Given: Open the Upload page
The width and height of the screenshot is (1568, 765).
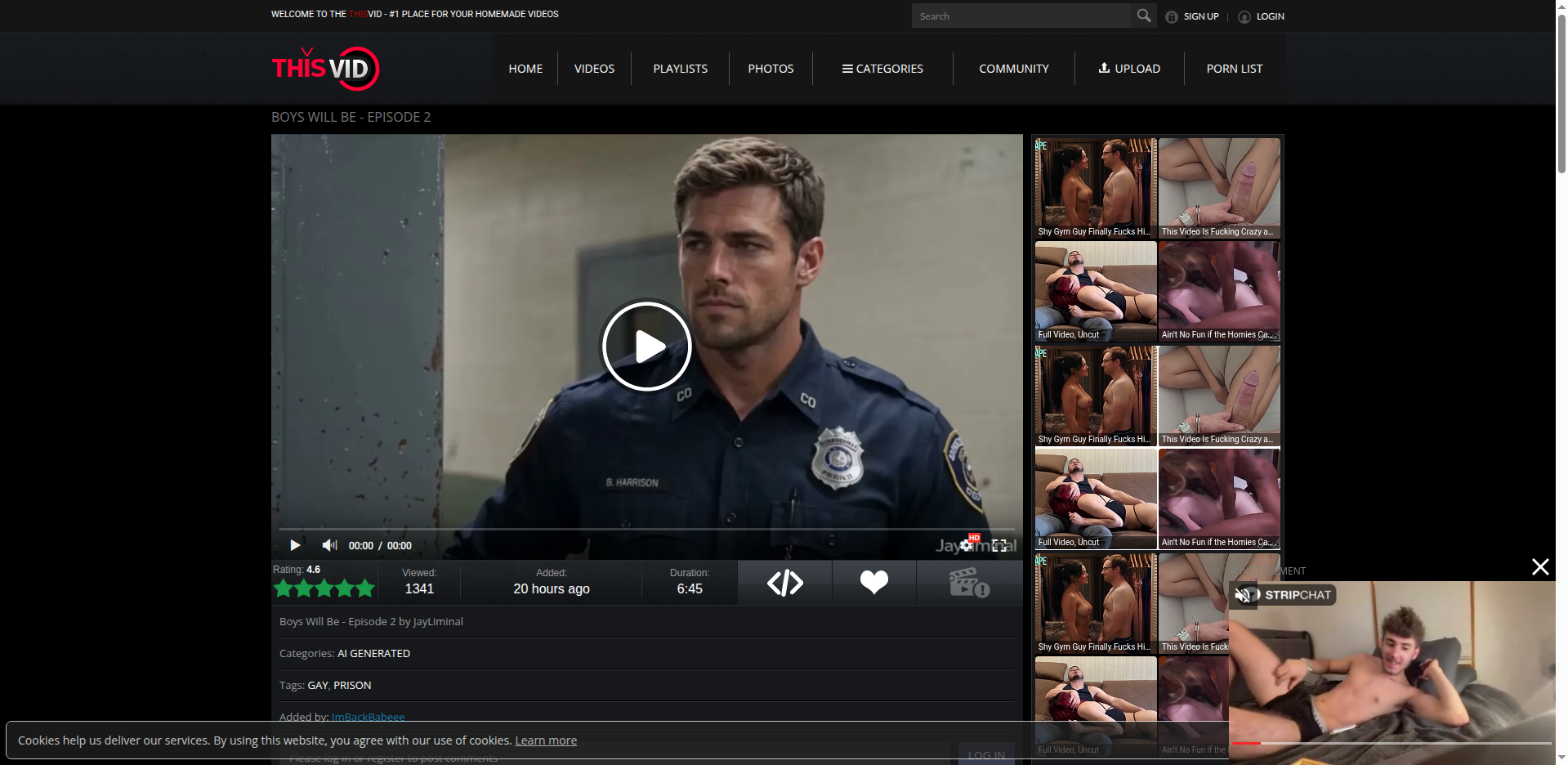Looking at the screenshot, I should (x=1129, y=69).
